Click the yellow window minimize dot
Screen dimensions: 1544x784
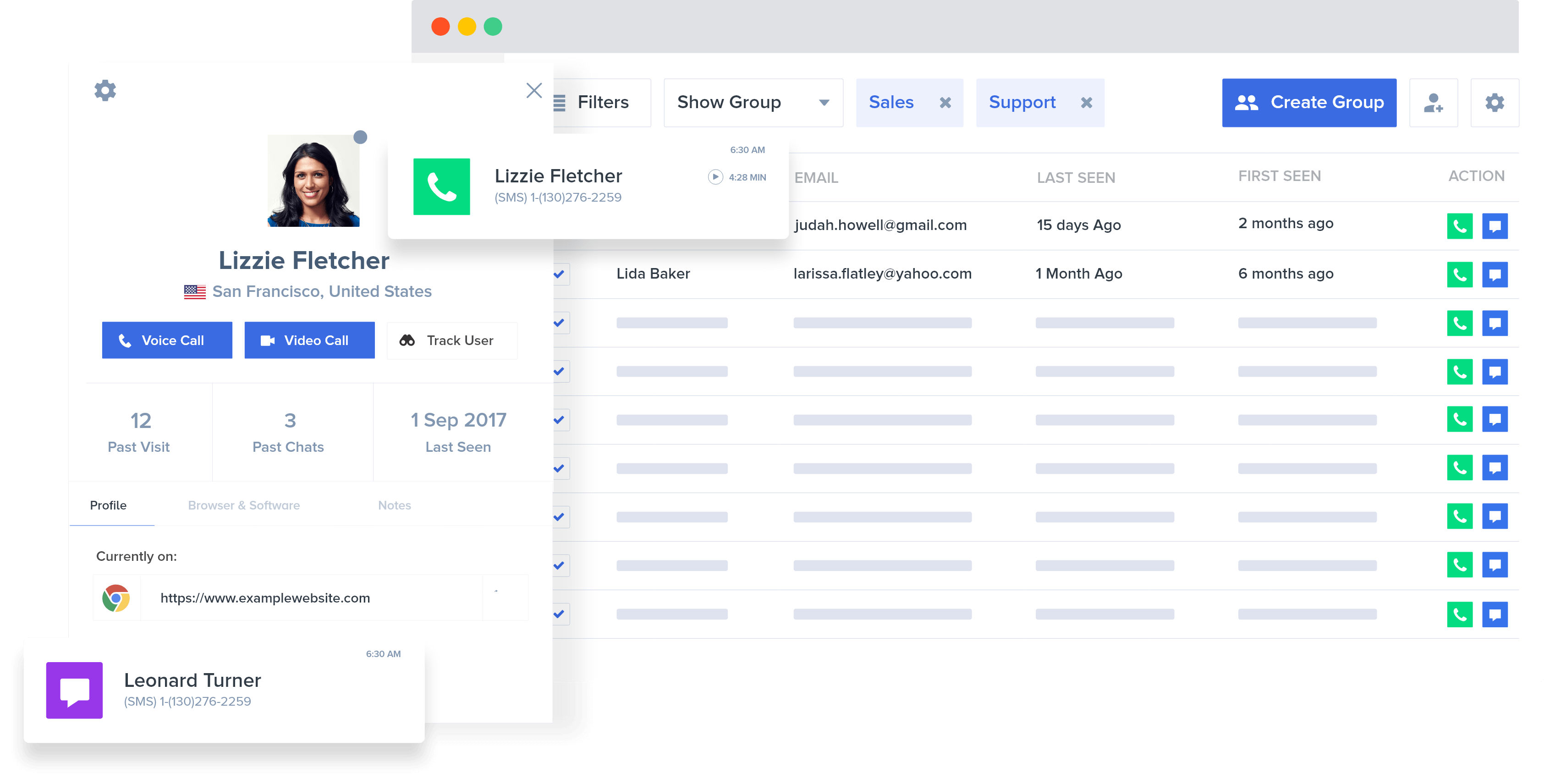click(x=467, y=27)
